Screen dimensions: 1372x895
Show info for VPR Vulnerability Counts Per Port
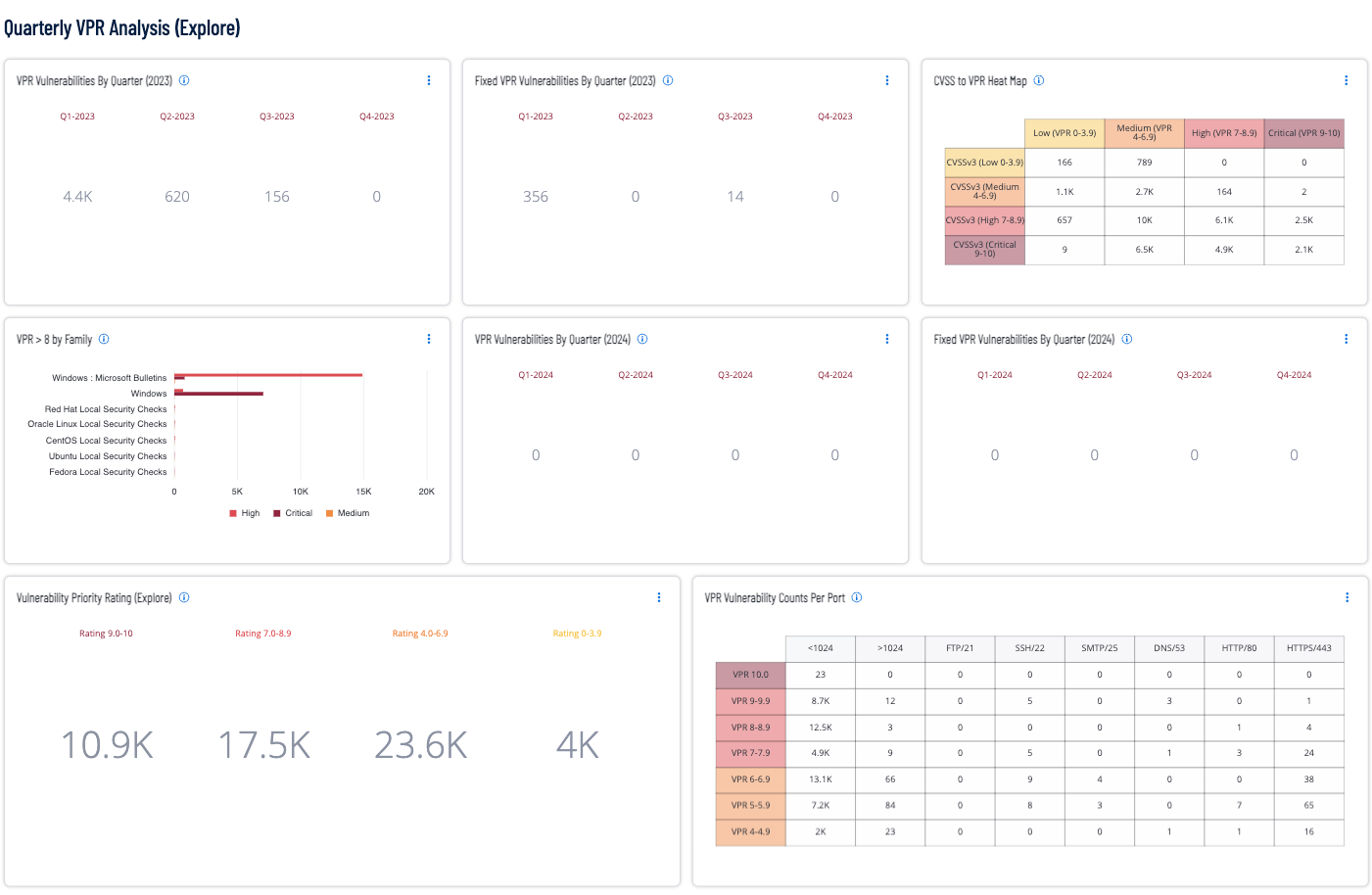pyautogui.click(x=857, y=598)
